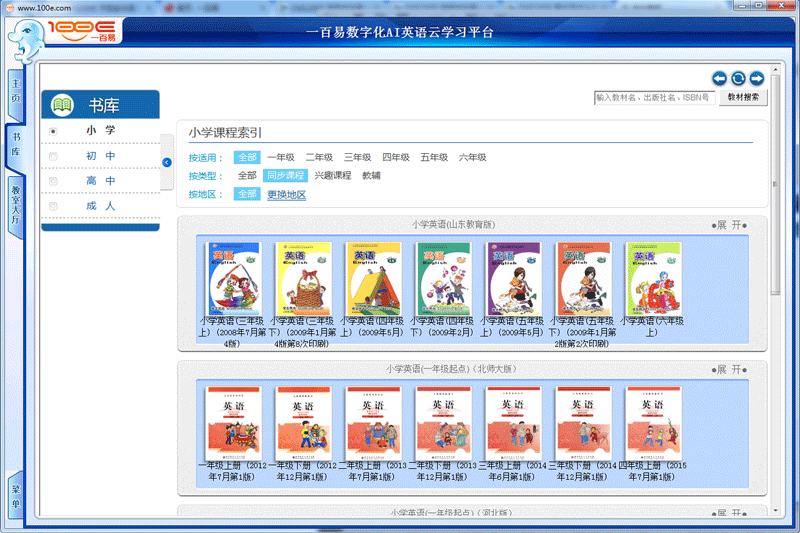Click the blue refresh icon
The height and width of the screenshot is (533, 800).
coord(738,79)
